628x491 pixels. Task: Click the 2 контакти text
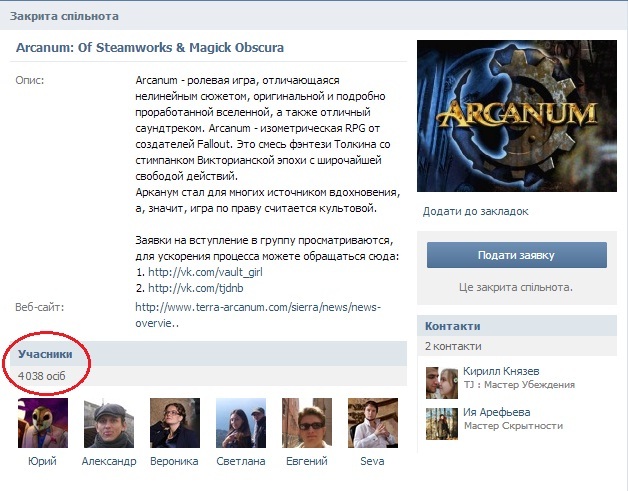453,346
